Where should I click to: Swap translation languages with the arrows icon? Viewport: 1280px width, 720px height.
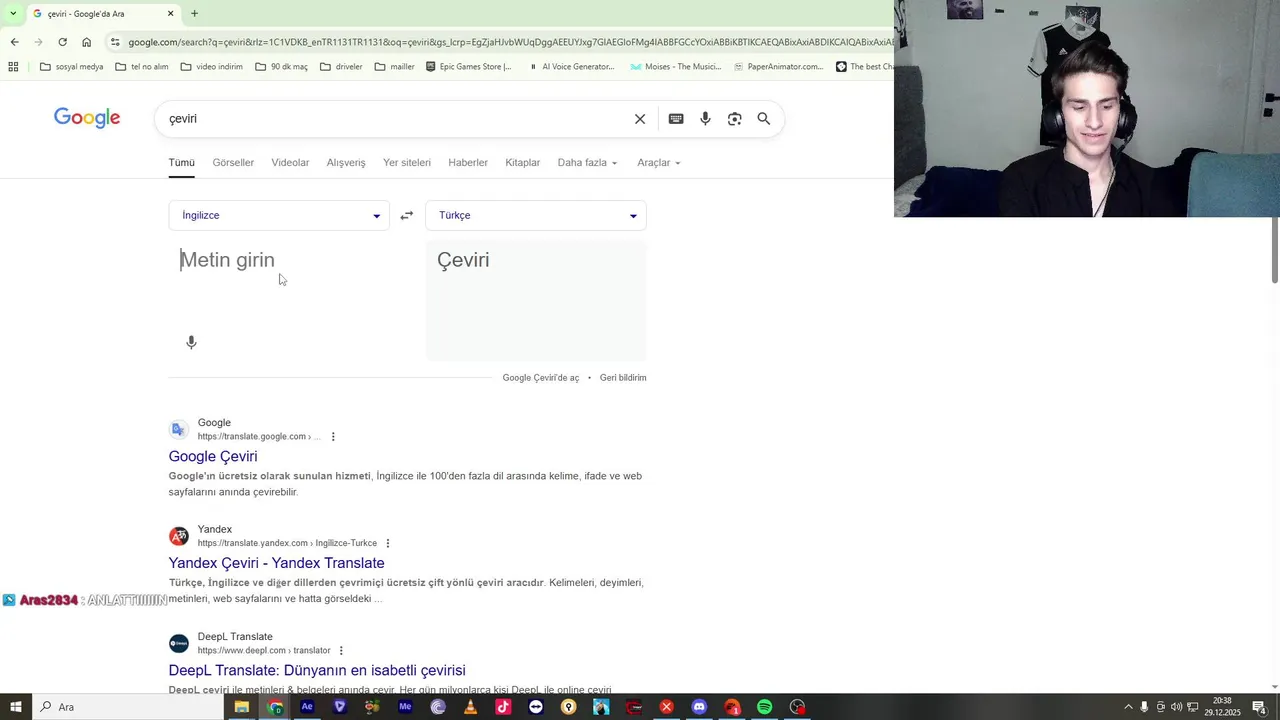(407, 215)
